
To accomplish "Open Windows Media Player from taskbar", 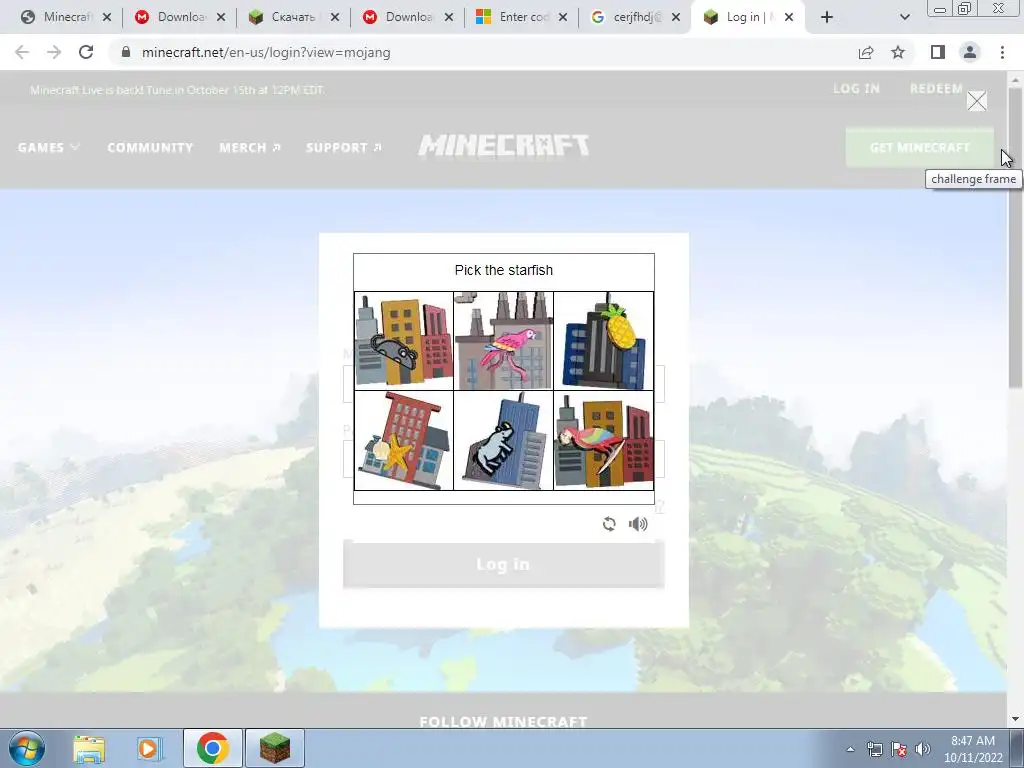I will (x=149, y=748).
